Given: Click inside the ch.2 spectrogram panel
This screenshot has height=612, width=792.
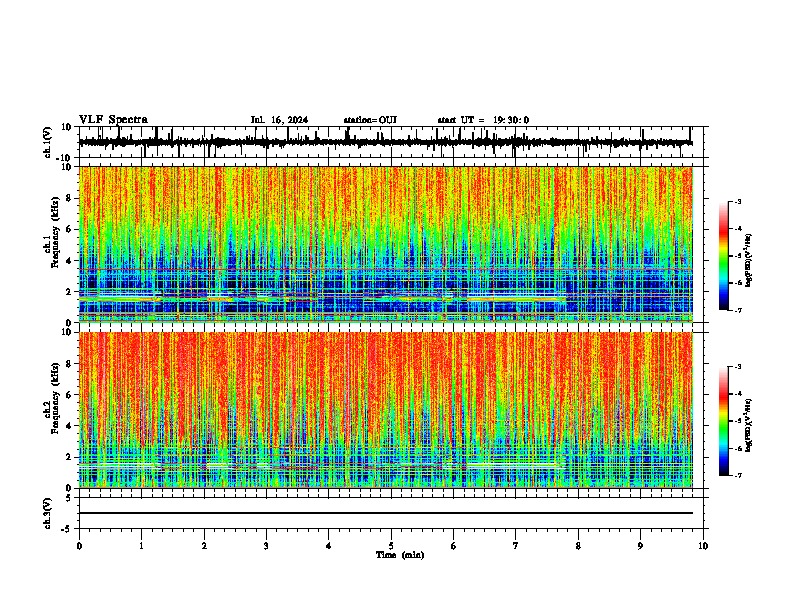Looking at the screenshot, I should (386, 410).
